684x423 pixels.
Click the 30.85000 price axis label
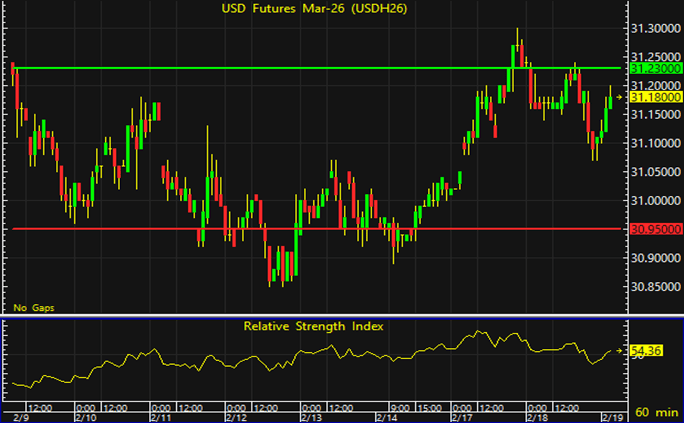pos(655,288)
